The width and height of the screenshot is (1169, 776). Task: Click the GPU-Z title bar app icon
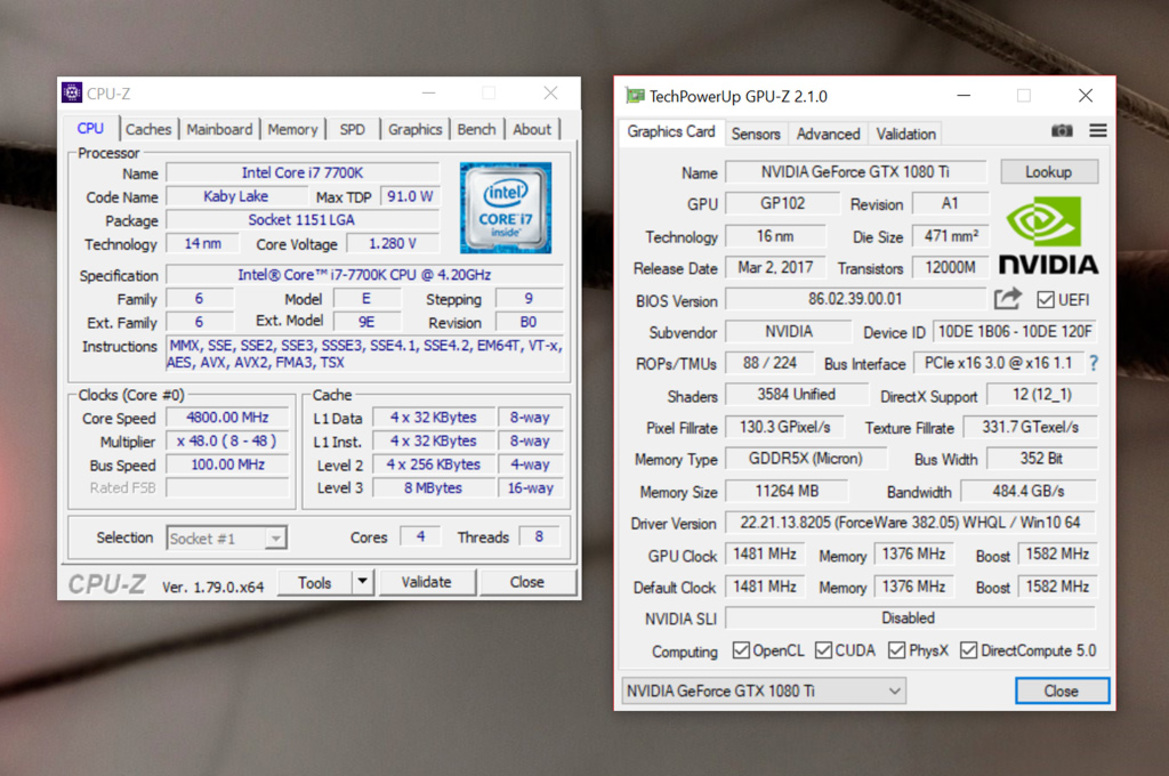(x=634, y=96)
